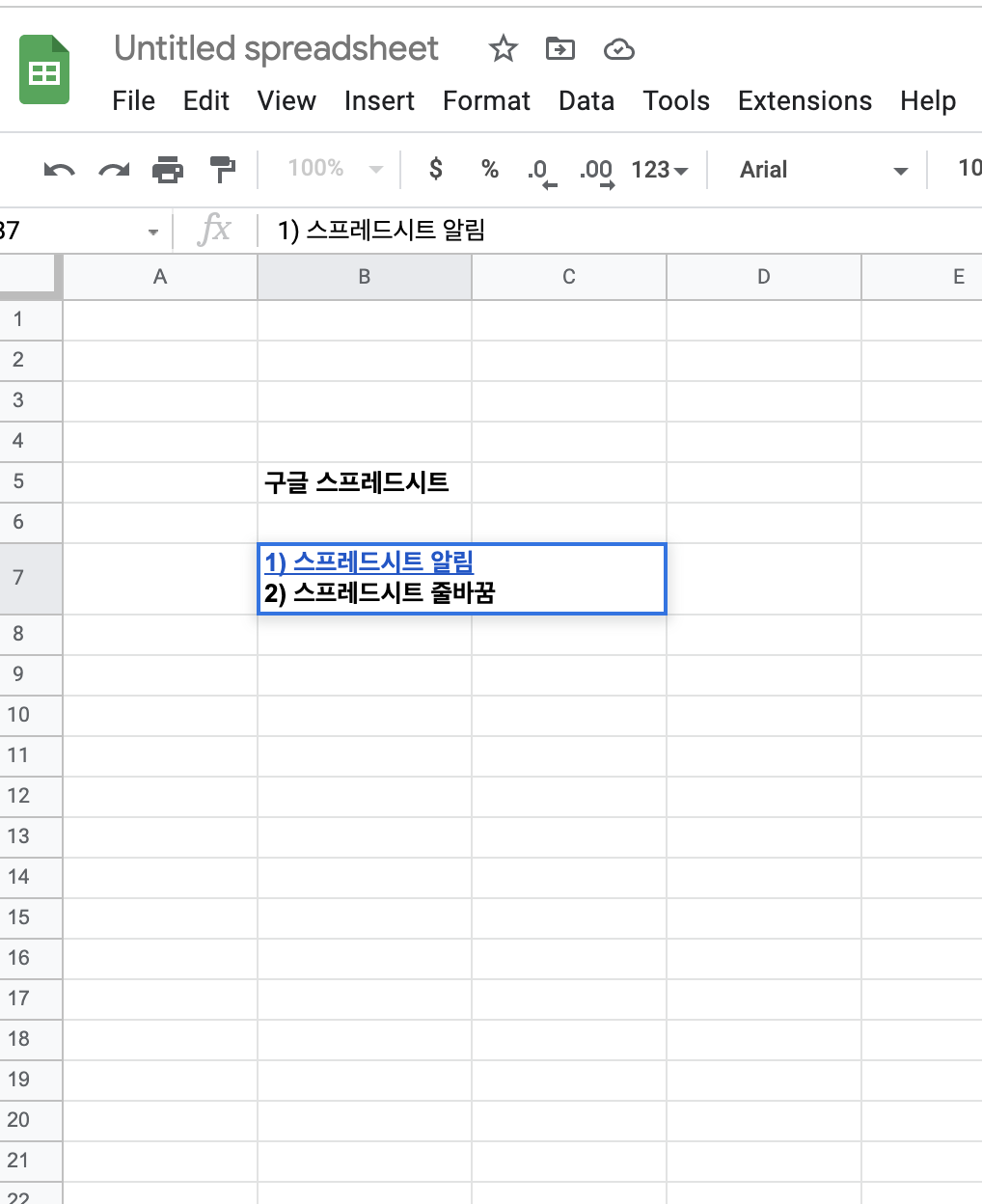The height and width of the screenshot is (1204, 982).
Task: Select column A header
Action: click(x=160, y=277)
